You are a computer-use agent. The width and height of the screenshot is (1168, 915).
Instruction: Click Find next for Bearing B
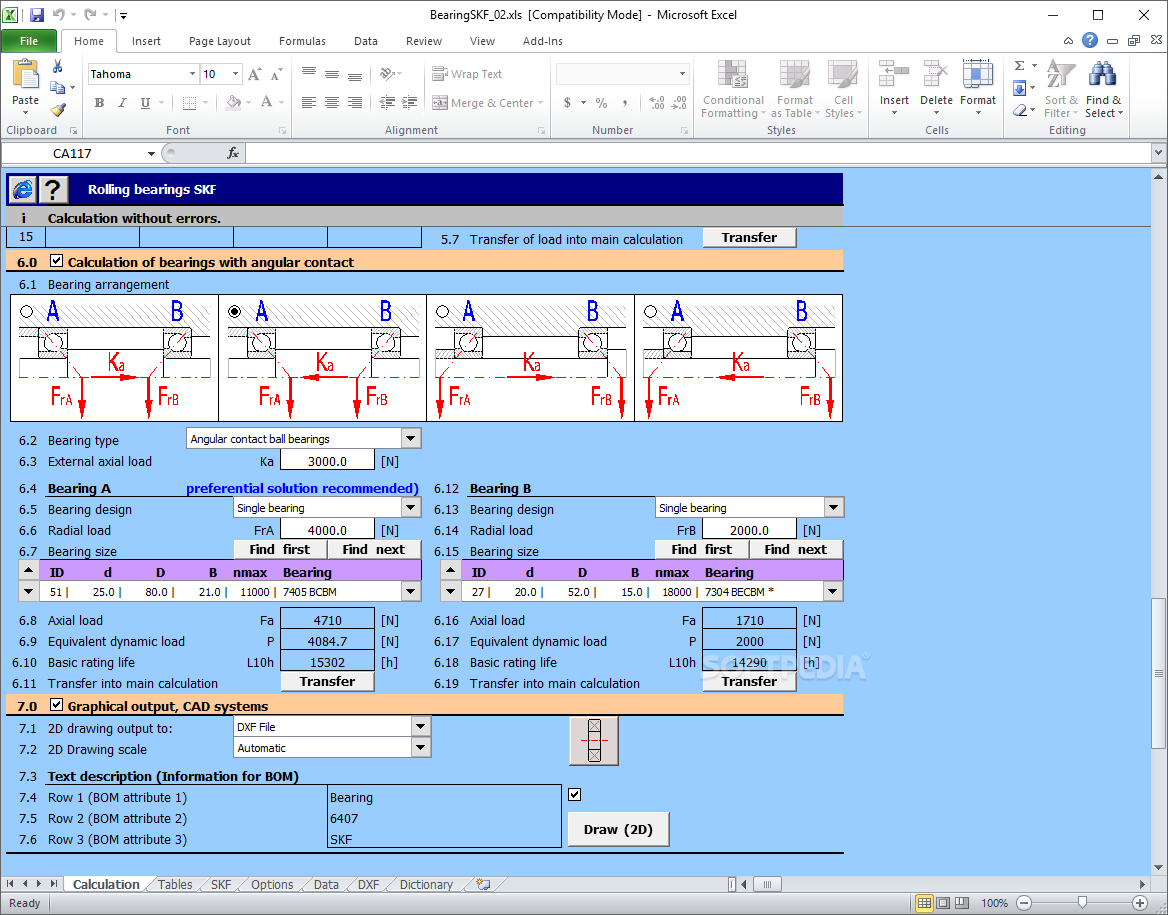click(x=796, y=549)
